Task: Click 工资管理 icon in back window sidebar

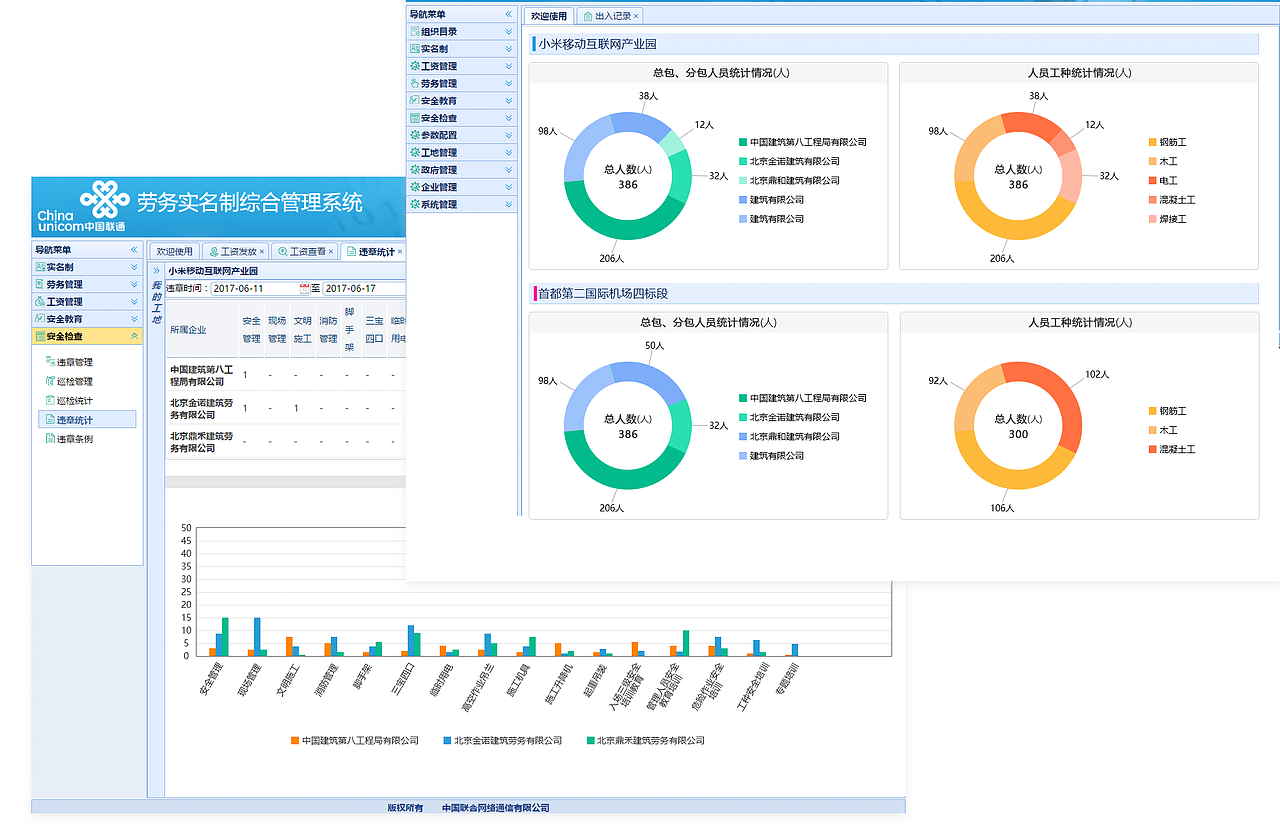Action: tap(40, 301)
